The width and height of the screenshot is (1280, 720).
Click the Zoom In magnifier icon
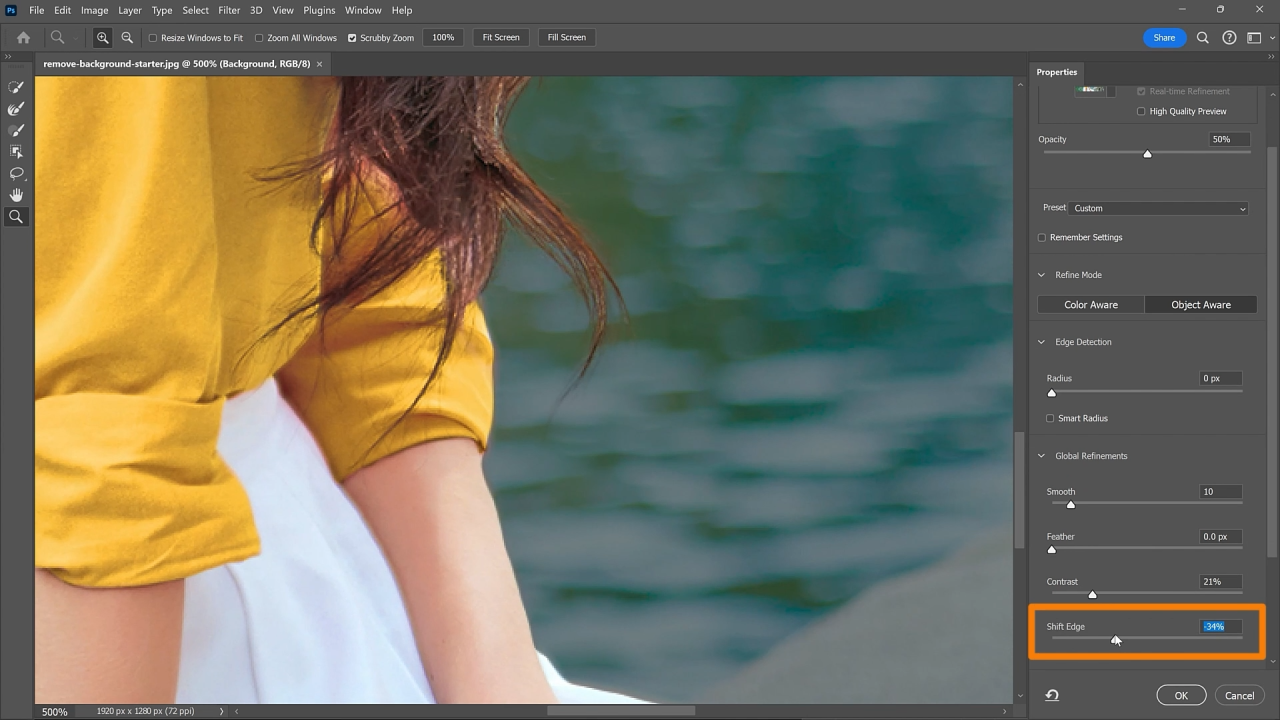[x=102, y=38]
